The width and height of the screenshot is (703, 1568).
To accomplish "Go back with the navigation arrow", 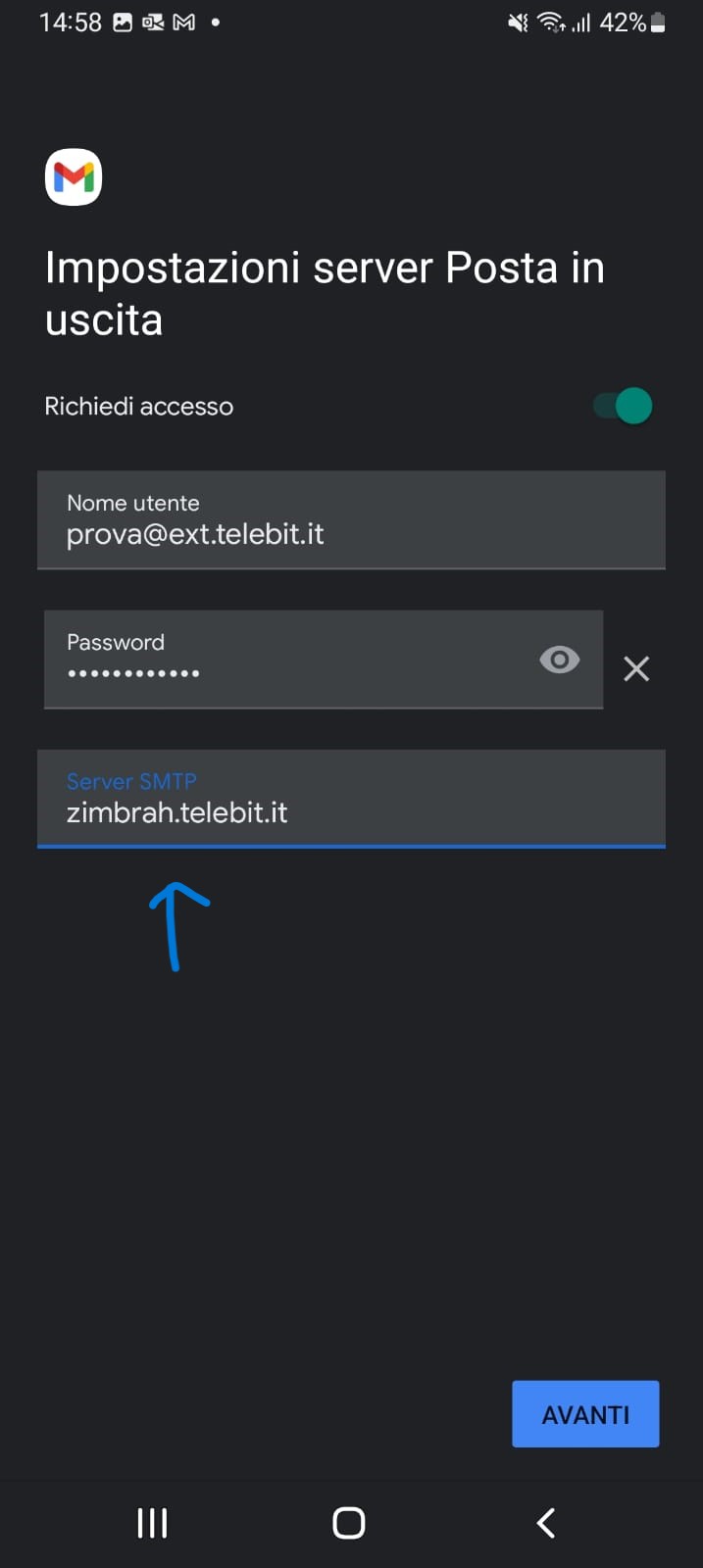I will (546, 1522).
